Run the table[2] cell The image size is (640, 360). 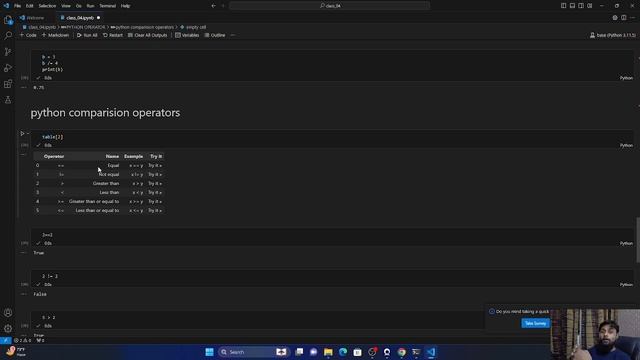click(x=22, y=133)
